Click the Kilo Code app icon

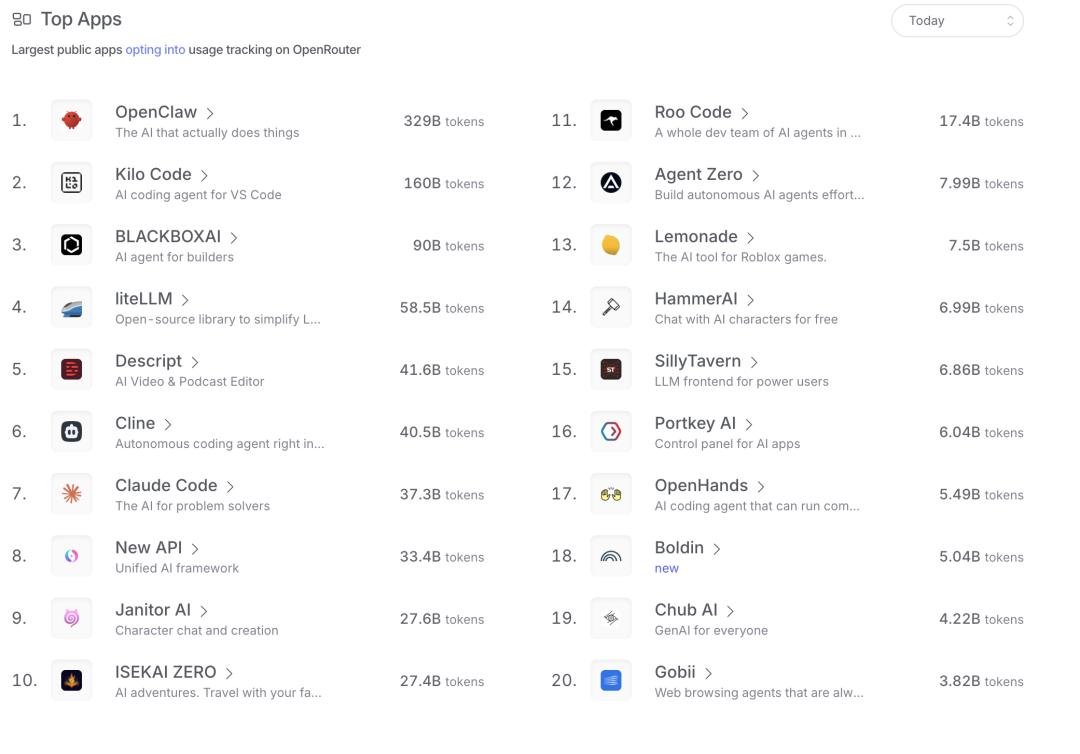pyautogui.click(x=71, y=183)
